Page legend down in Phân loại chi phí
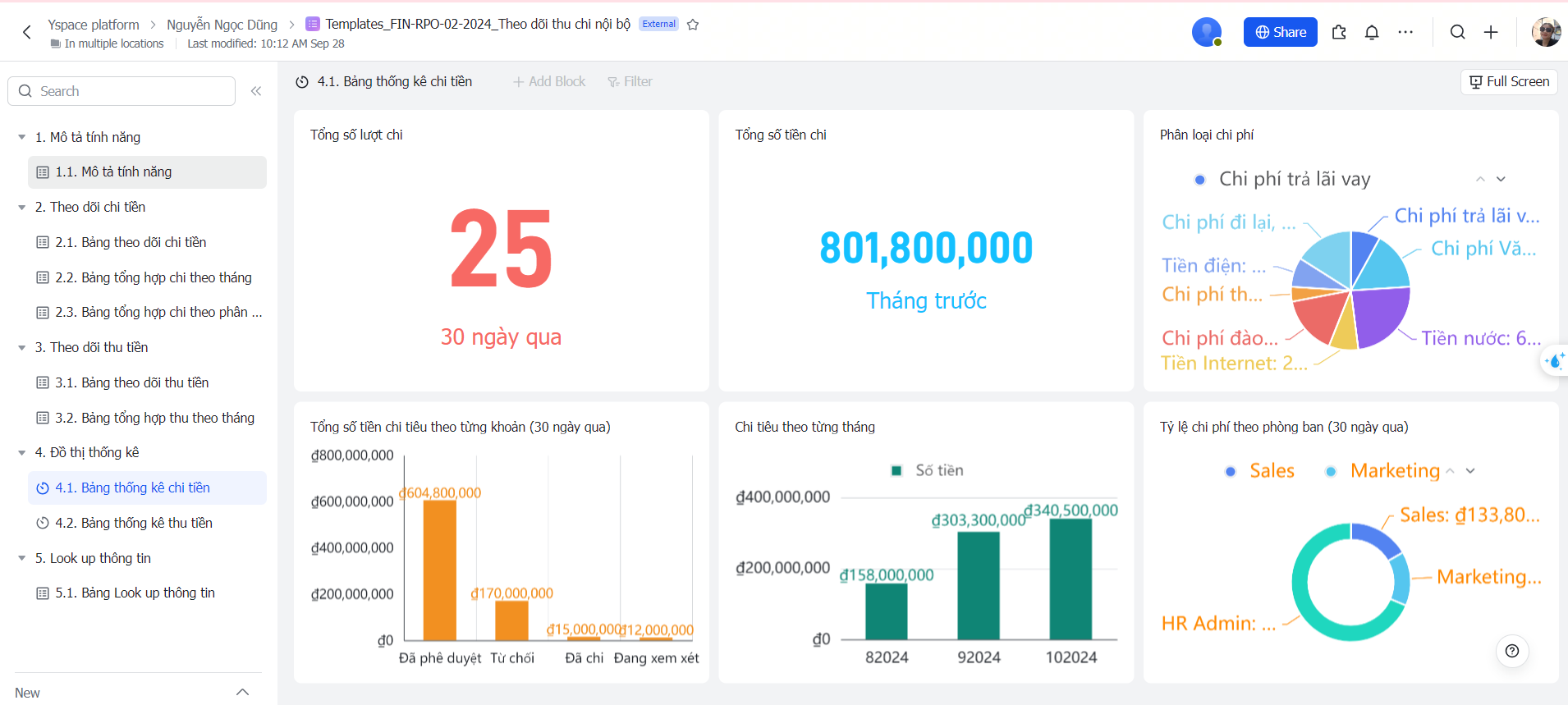The image size is (1568, 705). click(x=1501, y=179)
